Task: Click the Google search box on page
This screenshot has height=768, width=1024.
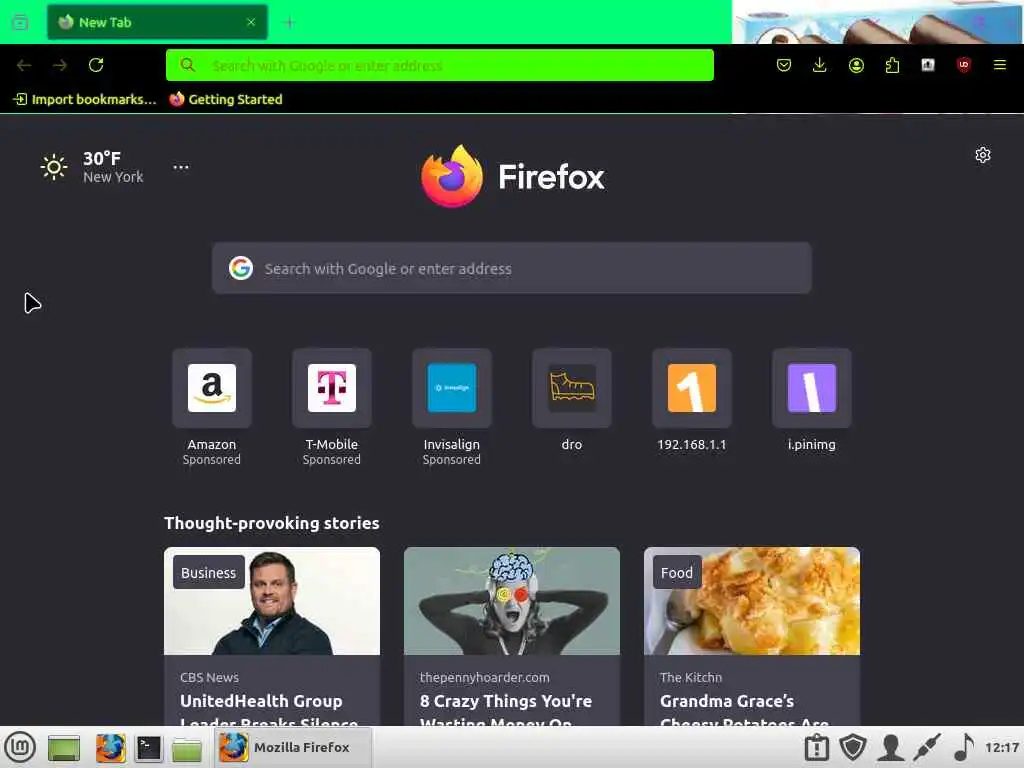Action: [x=511, y=268]
